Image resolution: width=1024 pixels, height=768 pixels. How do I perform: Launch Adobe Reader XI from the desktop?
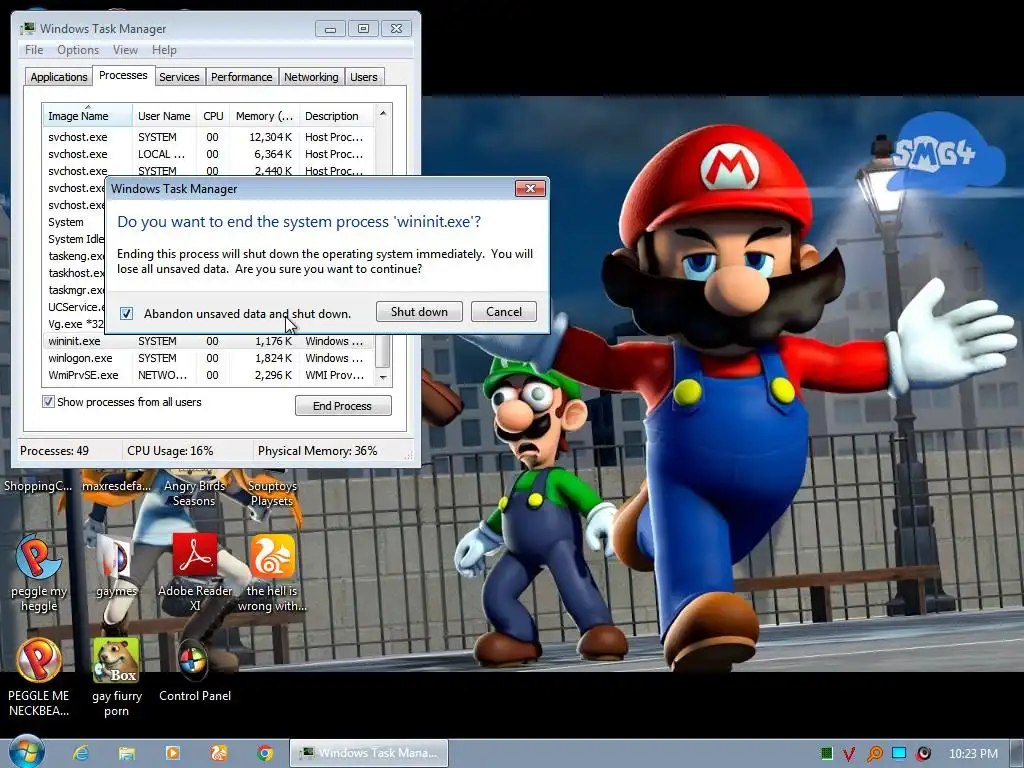click(x=195, y=572)
